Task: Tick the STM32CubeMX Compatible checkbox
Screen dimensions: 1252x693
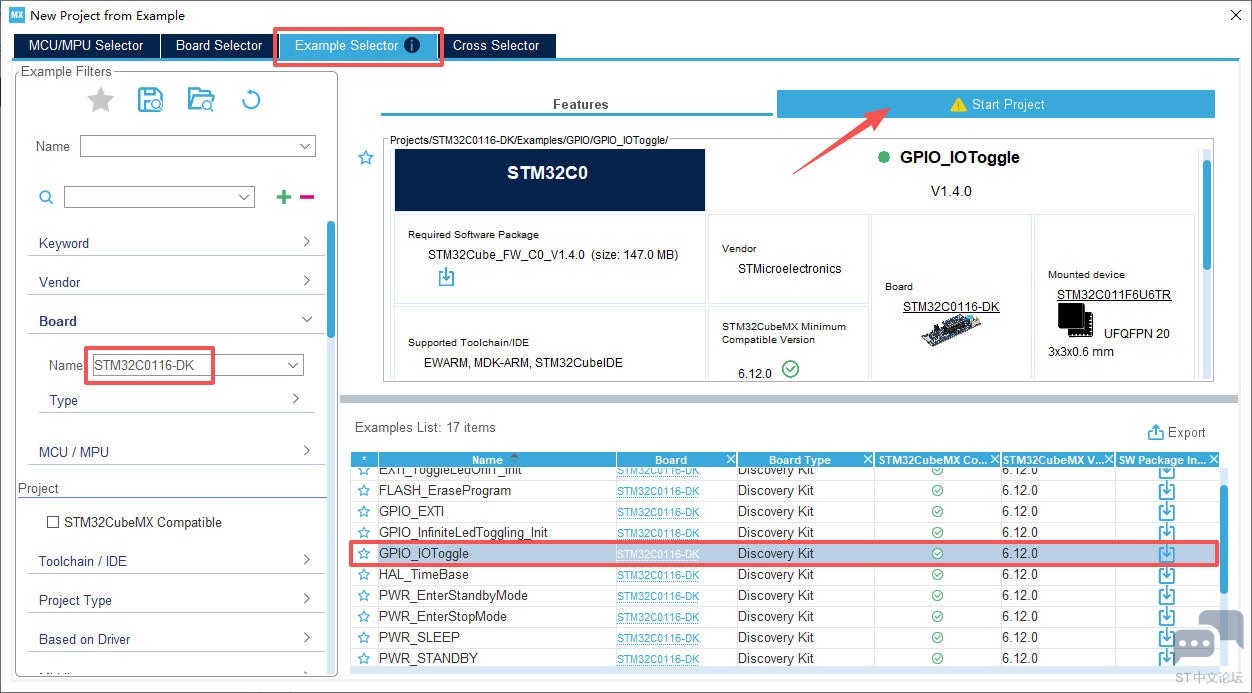Action: coord(53,522)
